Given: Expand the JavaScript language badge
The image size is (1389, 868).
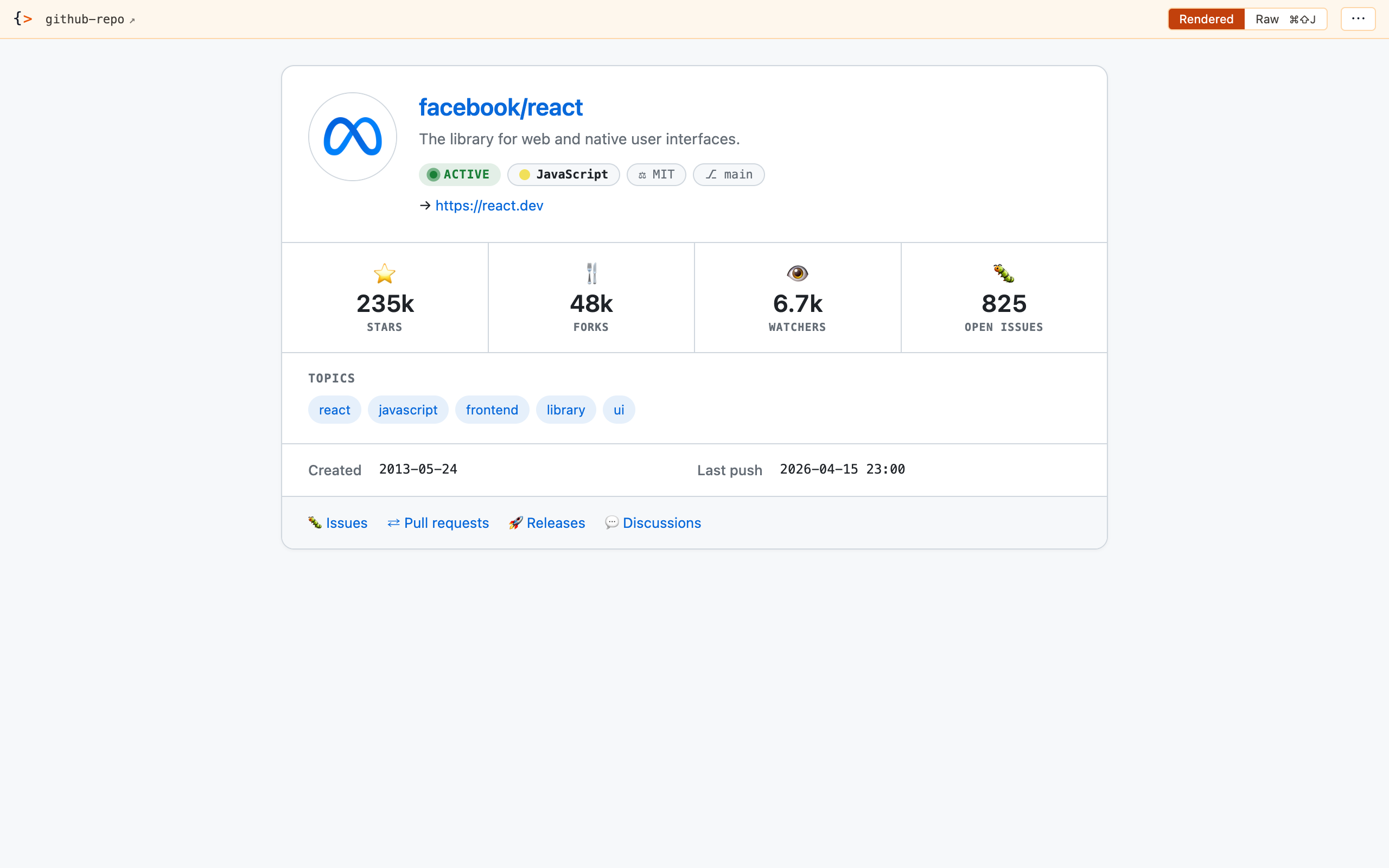Looking at the screenshot, I should 563,174.
